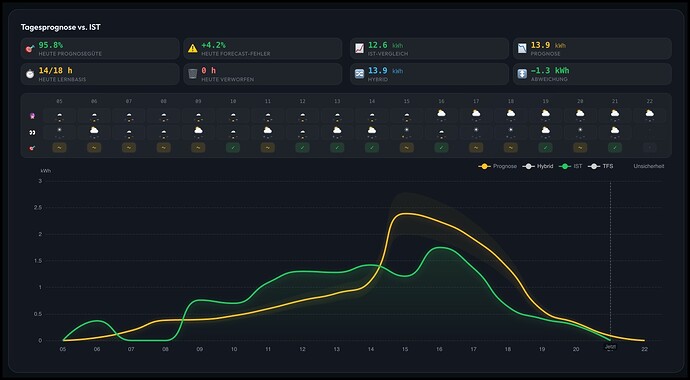Click observed cloud icon for hour 11
The width and height of the screenshot is (690, 380).
click(268, 131)
